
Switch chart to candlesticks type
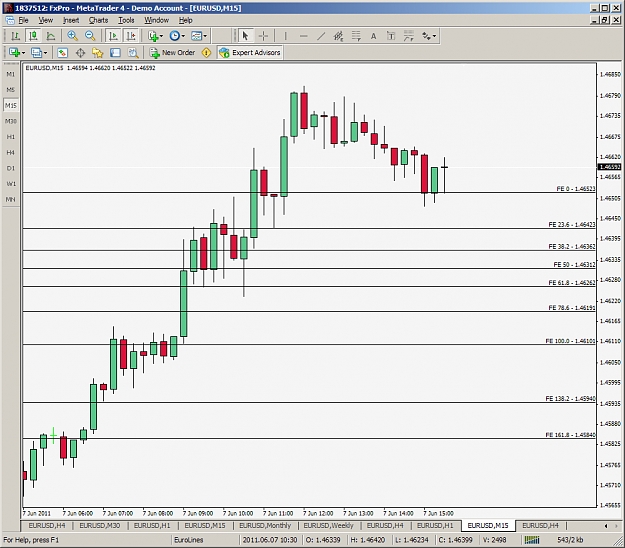click(x=33, y=36)
